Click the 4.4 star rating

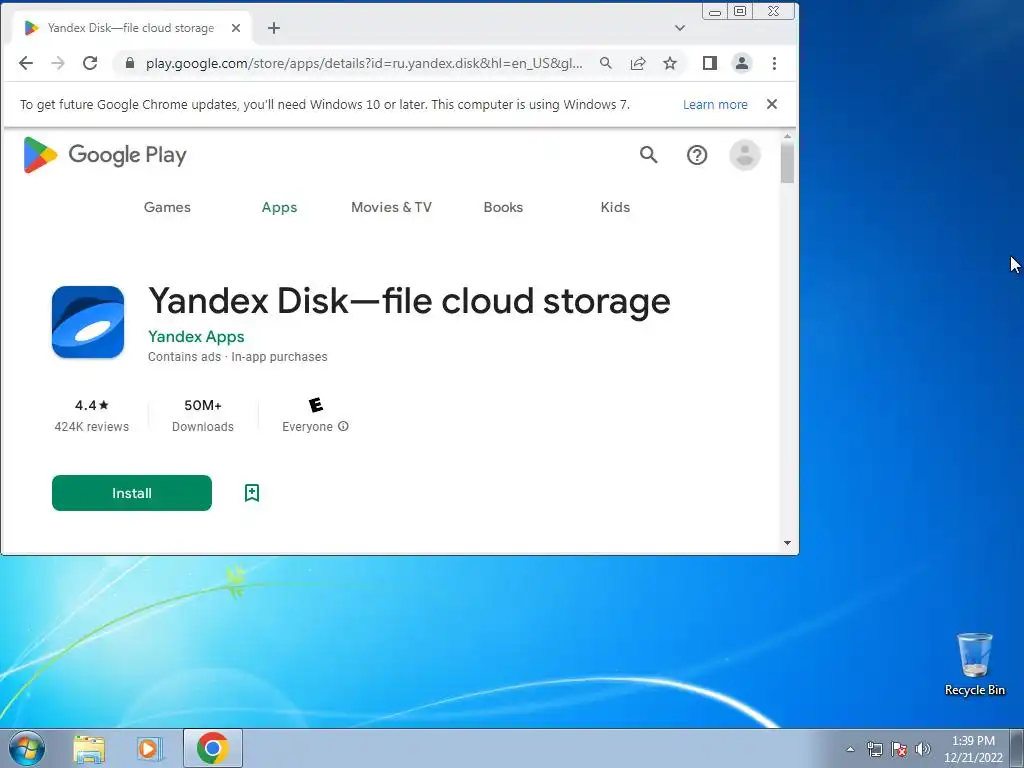91,406
